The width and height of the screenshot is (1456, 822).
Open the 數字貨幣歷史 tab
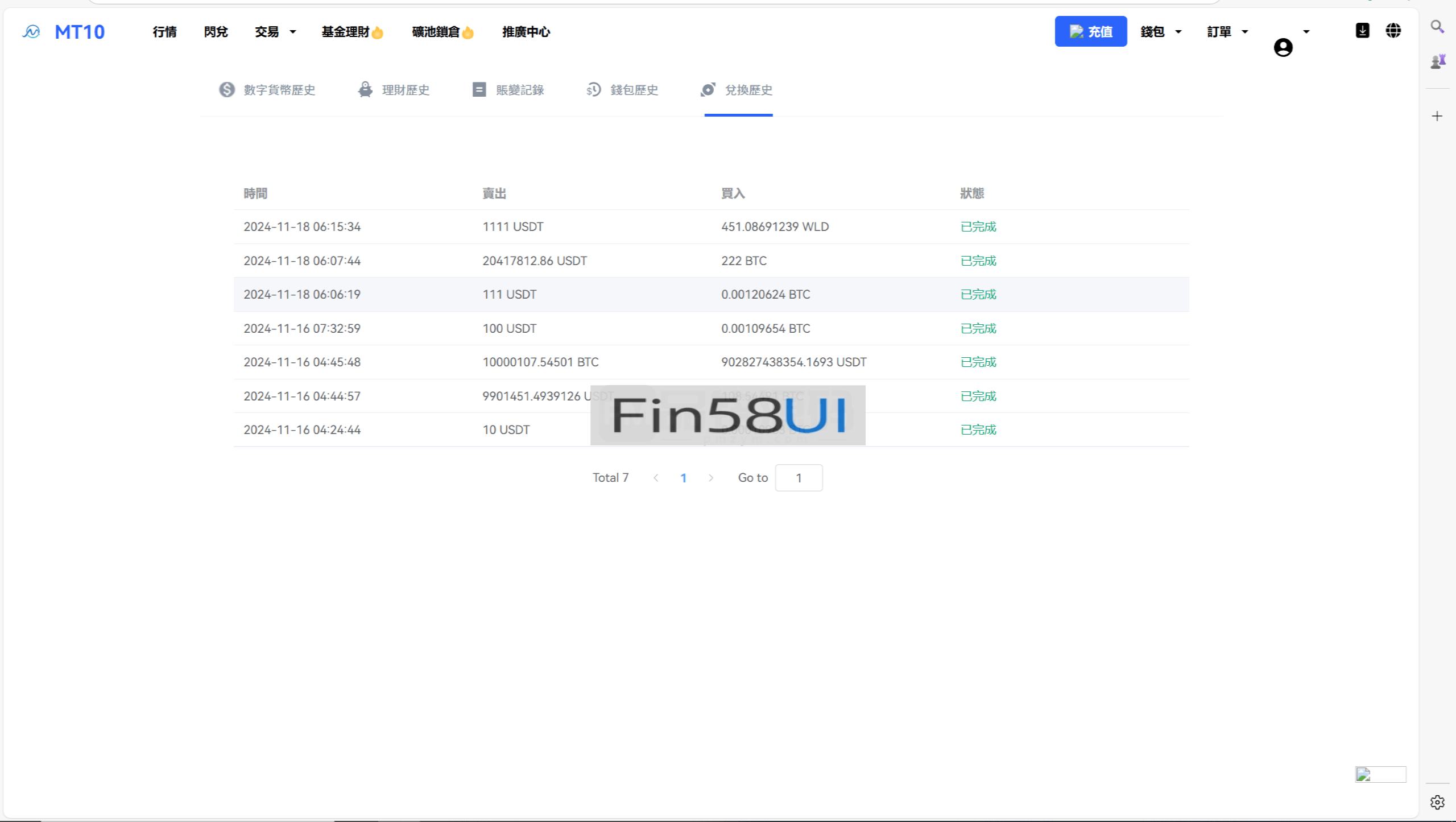(267, 90)
